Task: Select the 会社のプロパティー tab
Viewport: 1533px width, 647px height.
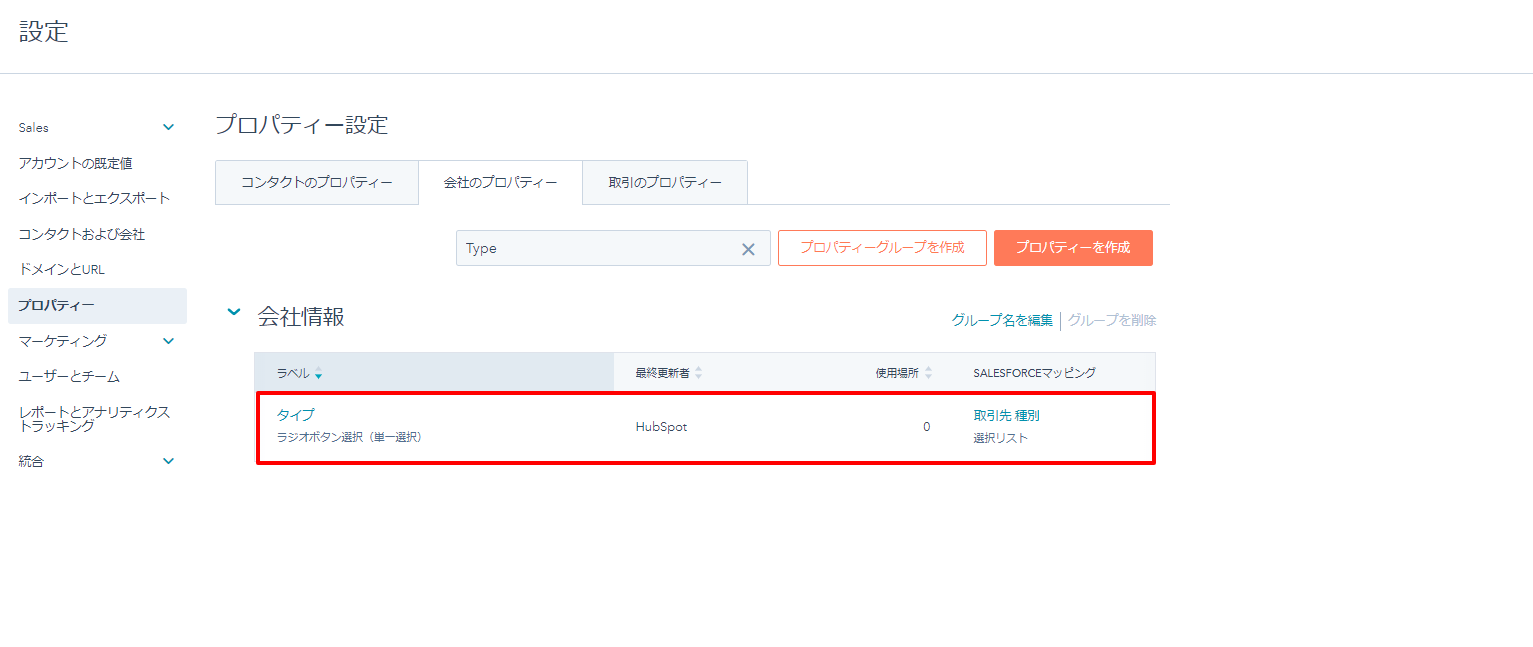Action: click(x=500, y=183)
